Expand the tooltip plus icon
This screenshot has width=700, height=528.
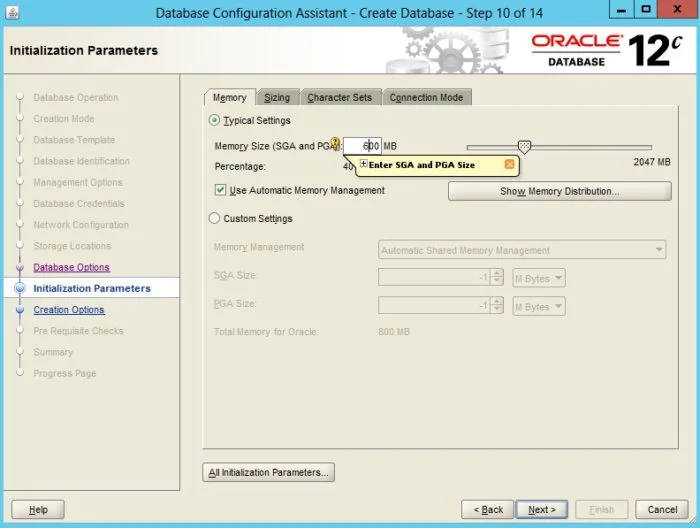[x=363, y=164]
